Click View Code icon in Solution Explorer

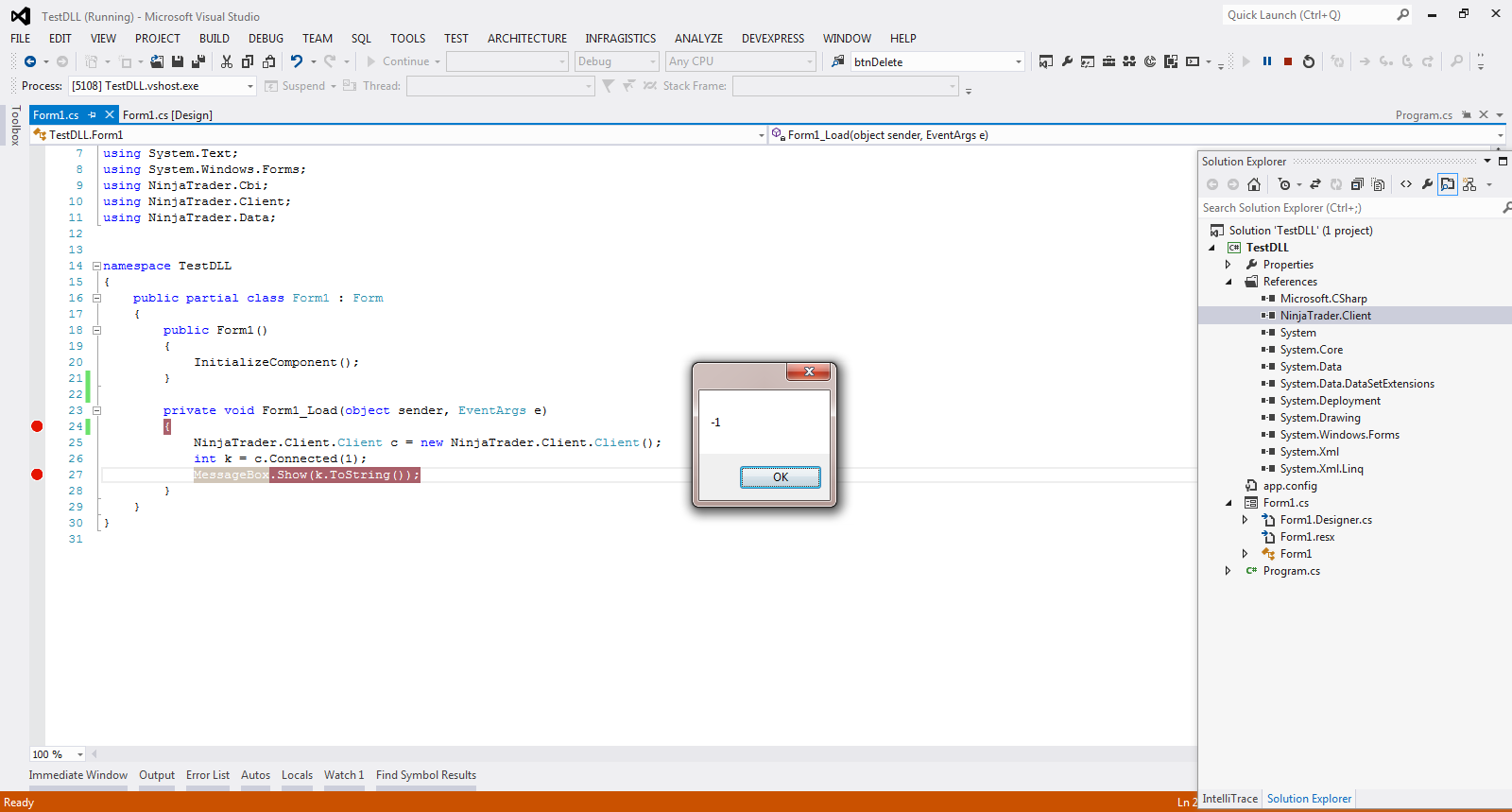click(1406, 184)
